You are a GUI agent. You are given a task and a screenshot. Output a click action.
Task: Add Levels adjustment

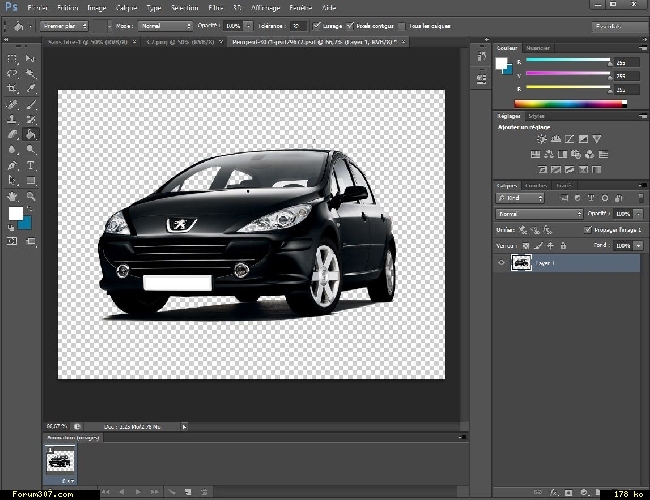(555, 139)
